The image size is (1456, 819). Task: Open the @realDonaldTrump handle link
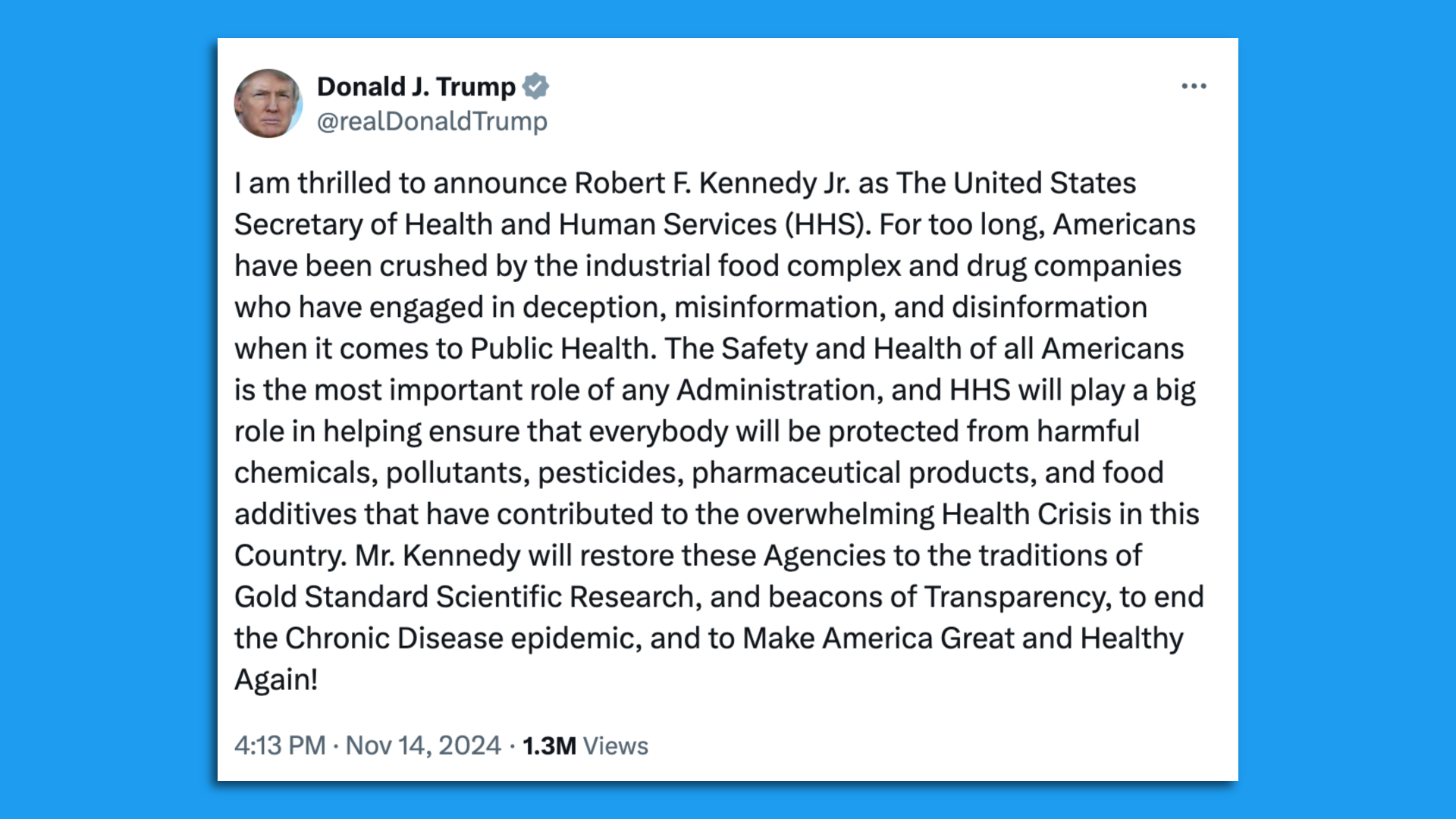[431, 121]
